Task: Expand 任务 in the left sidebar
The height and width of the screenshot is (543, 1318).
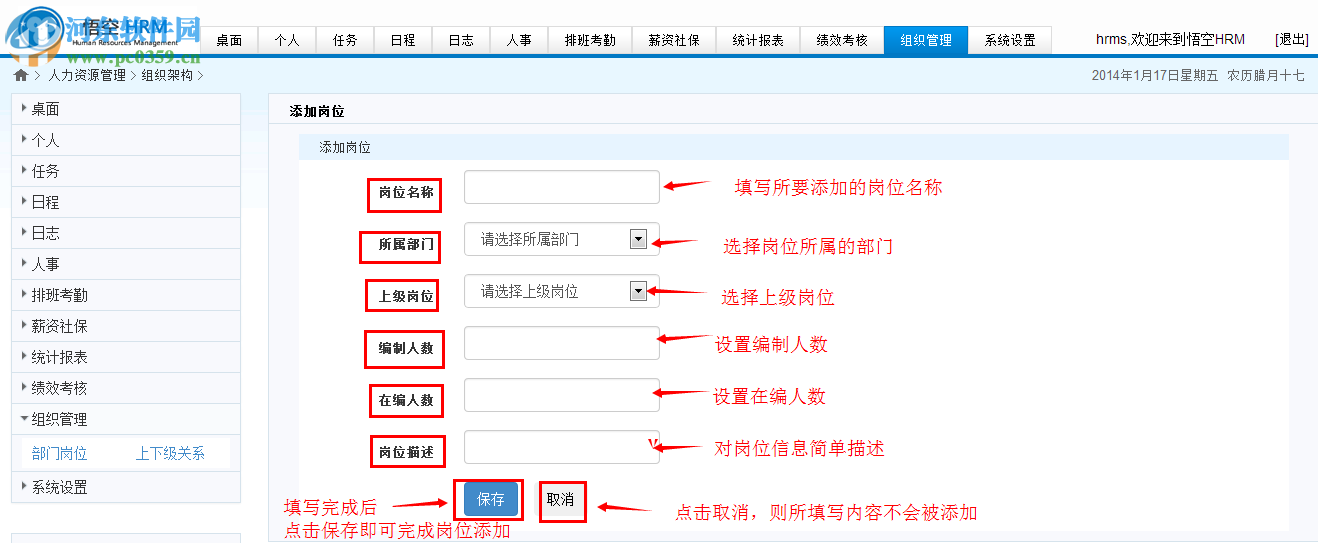Action: (126, 171)
